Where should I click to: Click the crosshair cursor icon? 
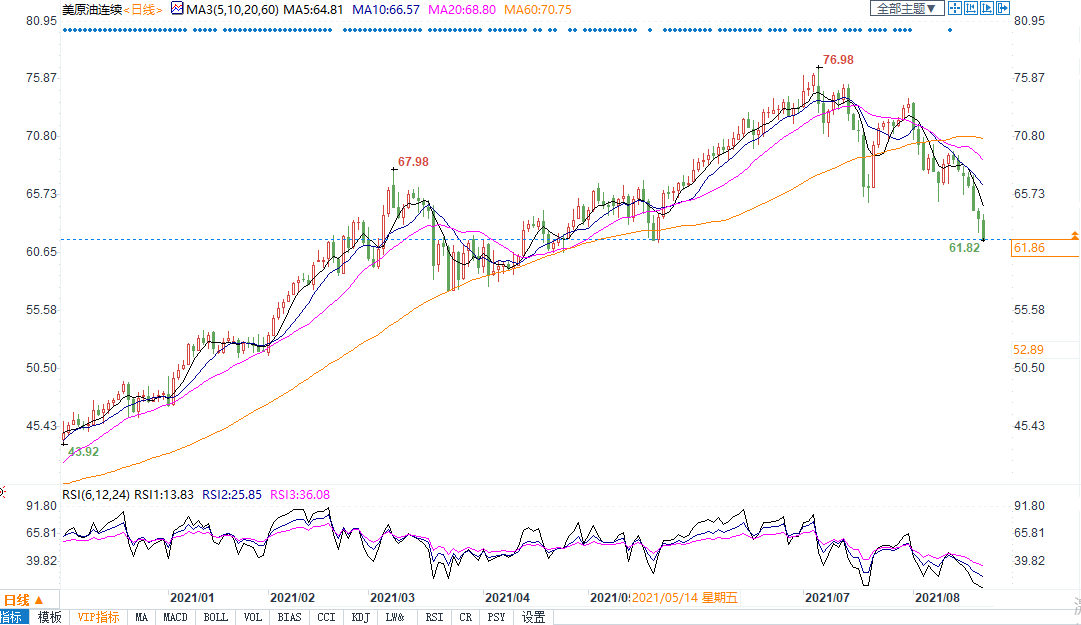955,9
